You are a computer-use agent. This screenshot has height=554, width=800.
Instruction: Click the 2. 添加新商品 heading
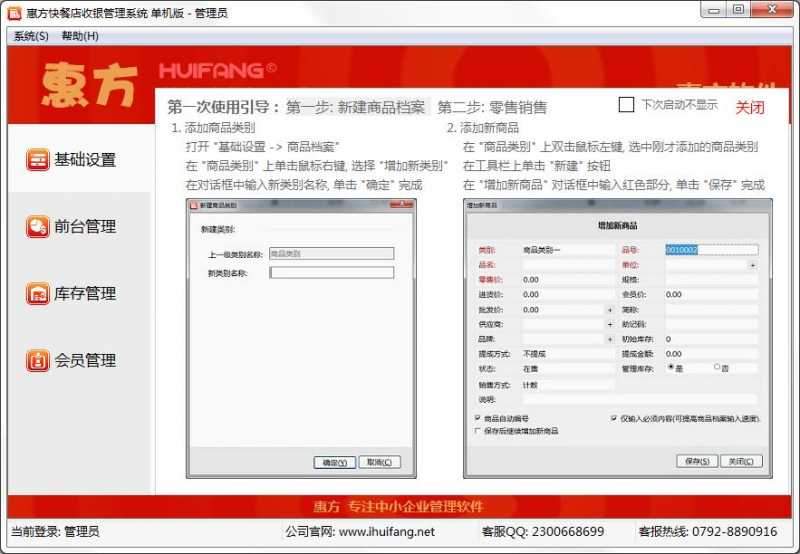pyautogui.click(x=483, y=128)
